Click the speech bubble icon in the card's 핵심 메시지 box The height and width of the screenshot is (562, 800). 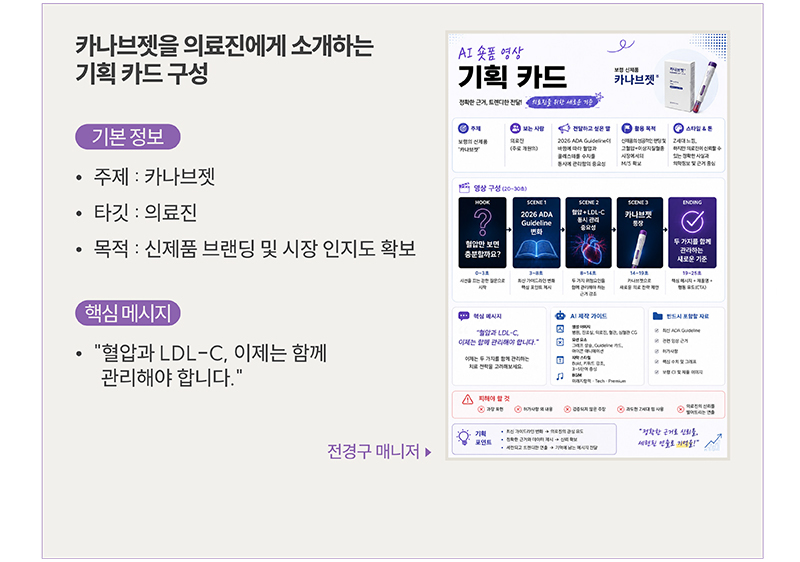click(464, 316)
